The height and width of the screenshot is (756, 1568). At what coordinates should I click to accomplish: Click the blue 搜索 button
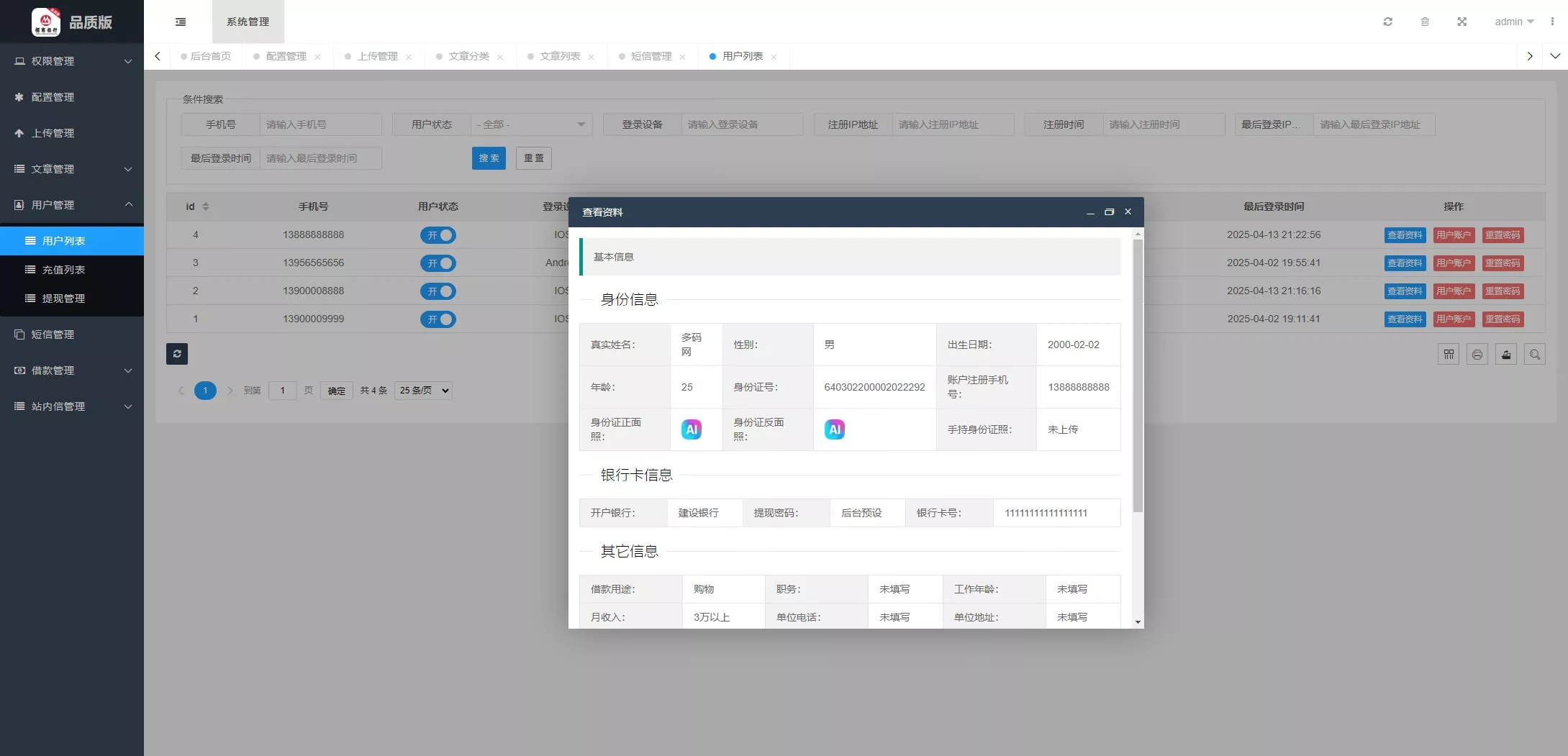click(489, 158)
